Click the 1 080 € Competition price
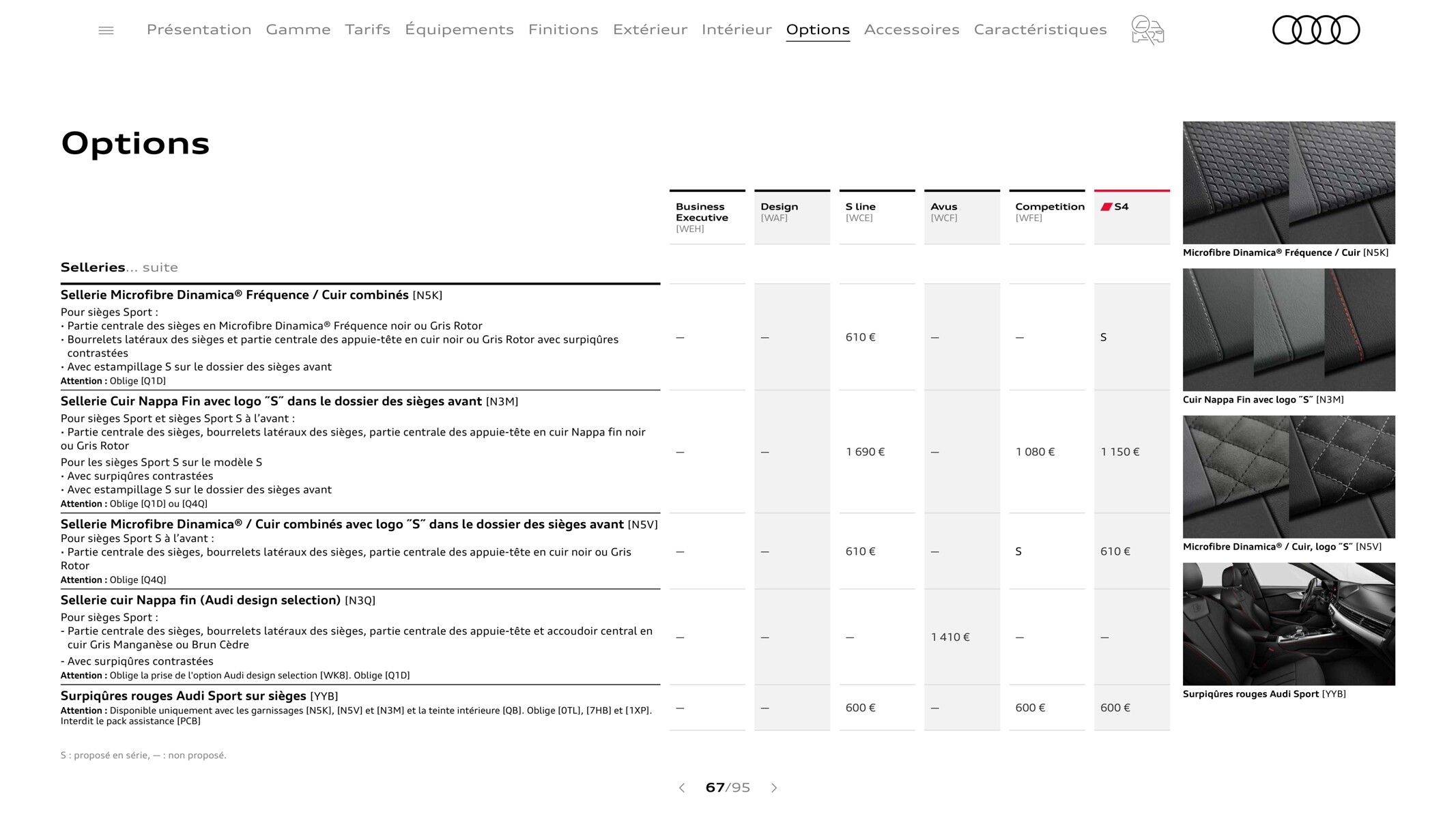This screenshot has width=1456, height=819. click(x=1035, y=452)
